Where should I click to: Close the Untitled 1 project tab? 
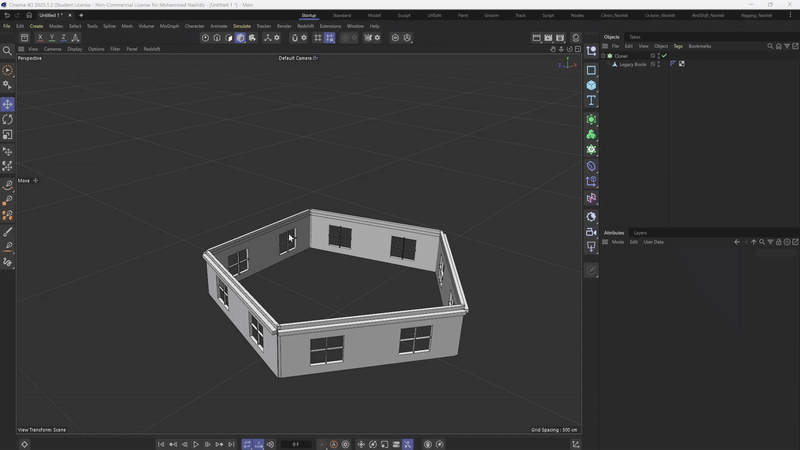click(70, 15)
